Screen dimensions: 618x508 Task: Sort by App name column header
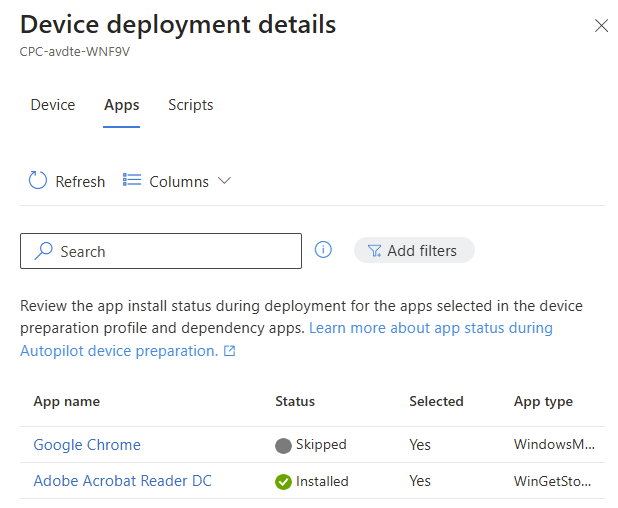click(67, 401)
